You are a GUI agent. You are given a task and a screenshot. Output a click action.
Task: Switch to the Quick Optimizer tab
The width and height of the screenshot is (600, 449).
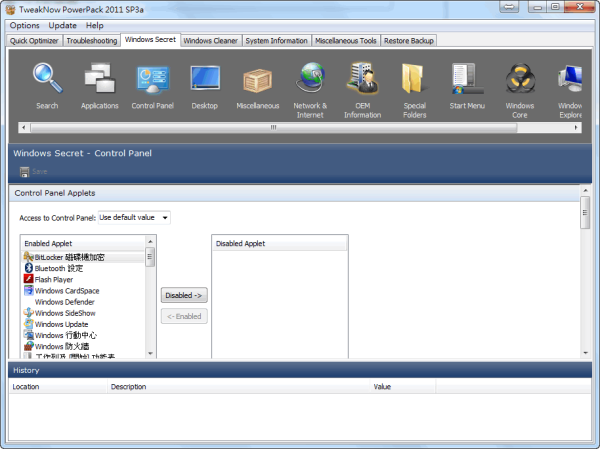click(x=34, y=41)
